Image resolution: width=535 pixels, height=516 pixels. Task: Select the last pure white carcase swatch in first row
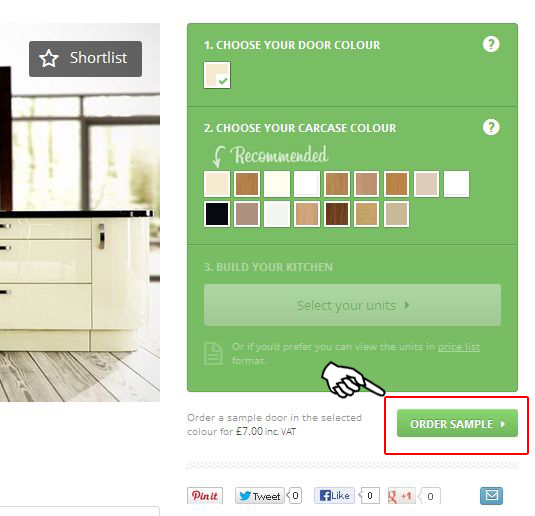[x=457, y=184]
